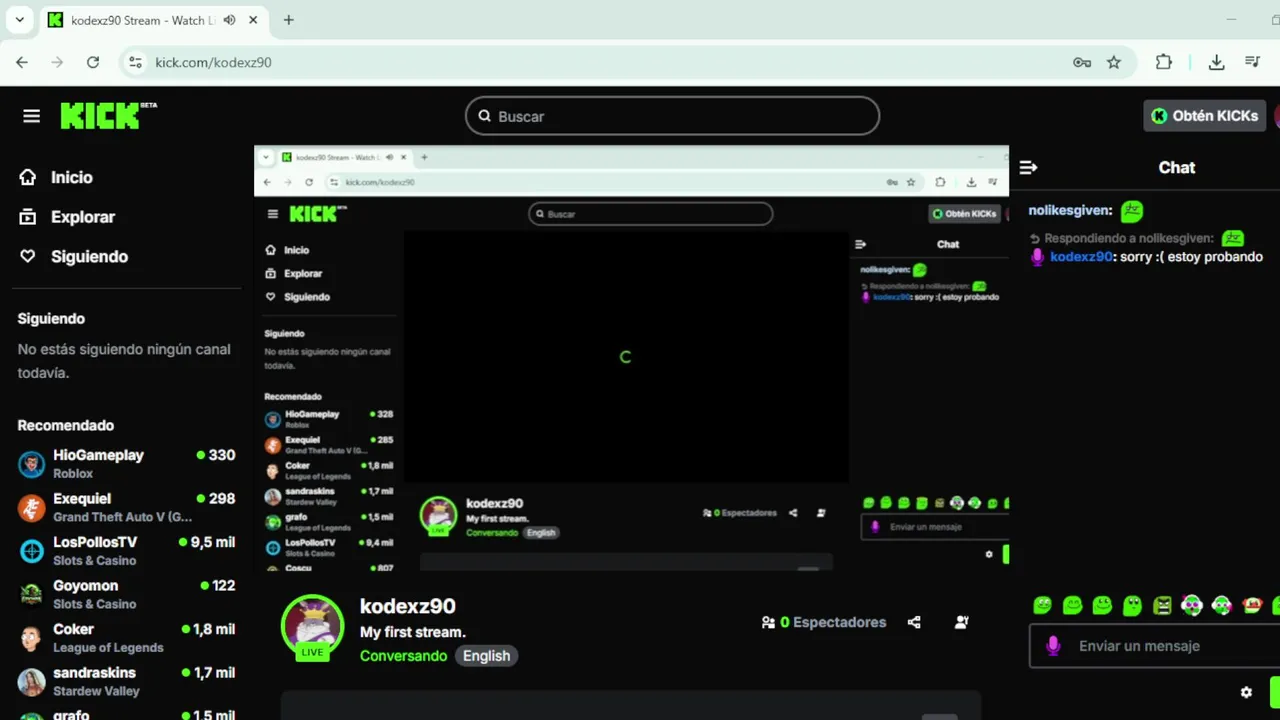Open the sandraskins recommended channel
This screenshot has height=720, width=1280.
(x=126, y=682)
